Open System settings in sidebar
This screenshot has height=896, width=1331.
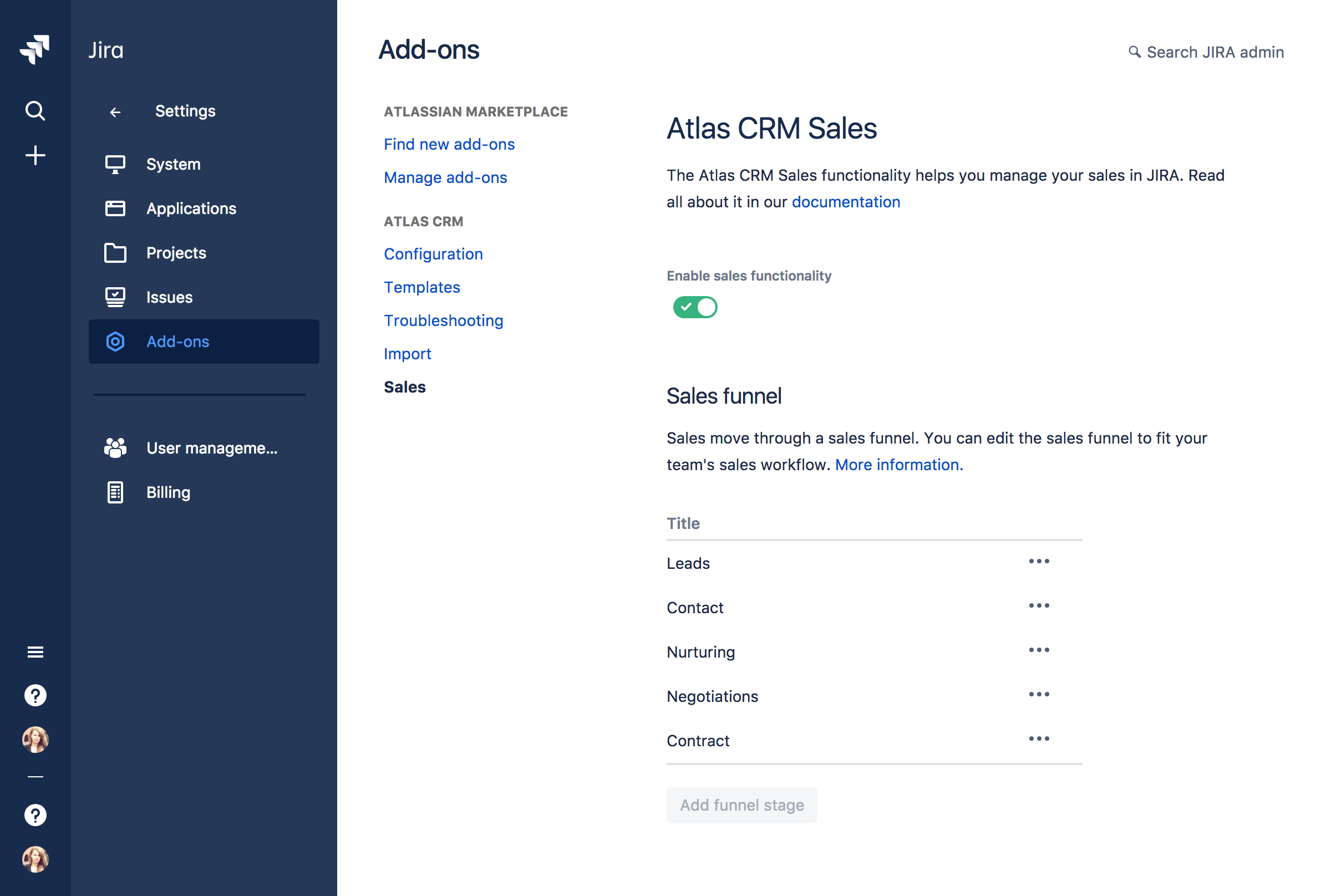204,165
